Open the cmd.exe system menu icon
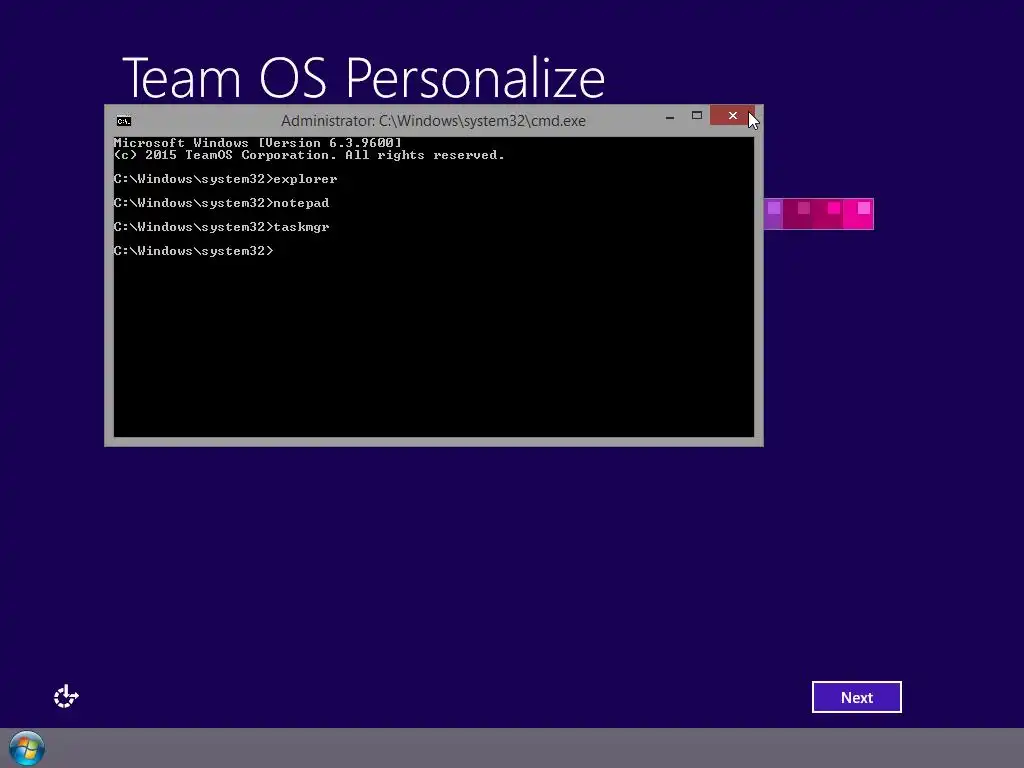The height and width of the screenshot is (768, 1024). [x=124, y=121]
